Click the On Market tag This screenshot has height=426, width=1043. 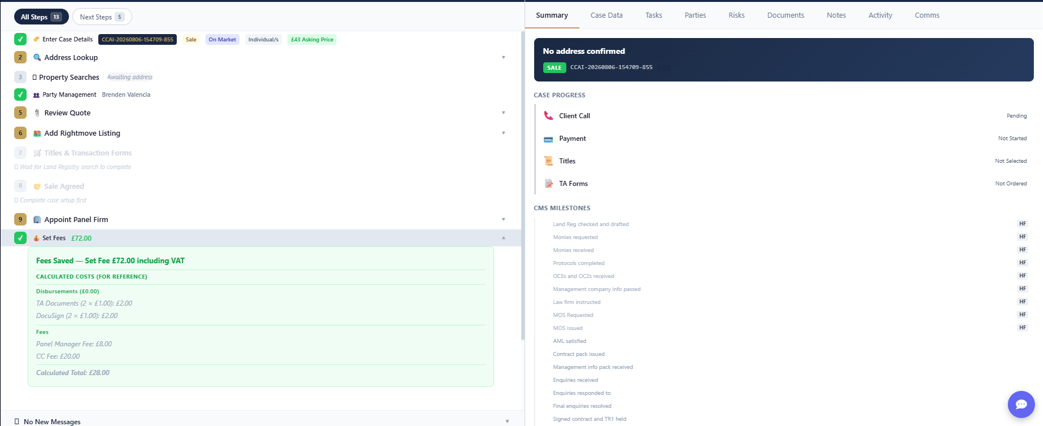pyautogui.click(x=222, y=39)
